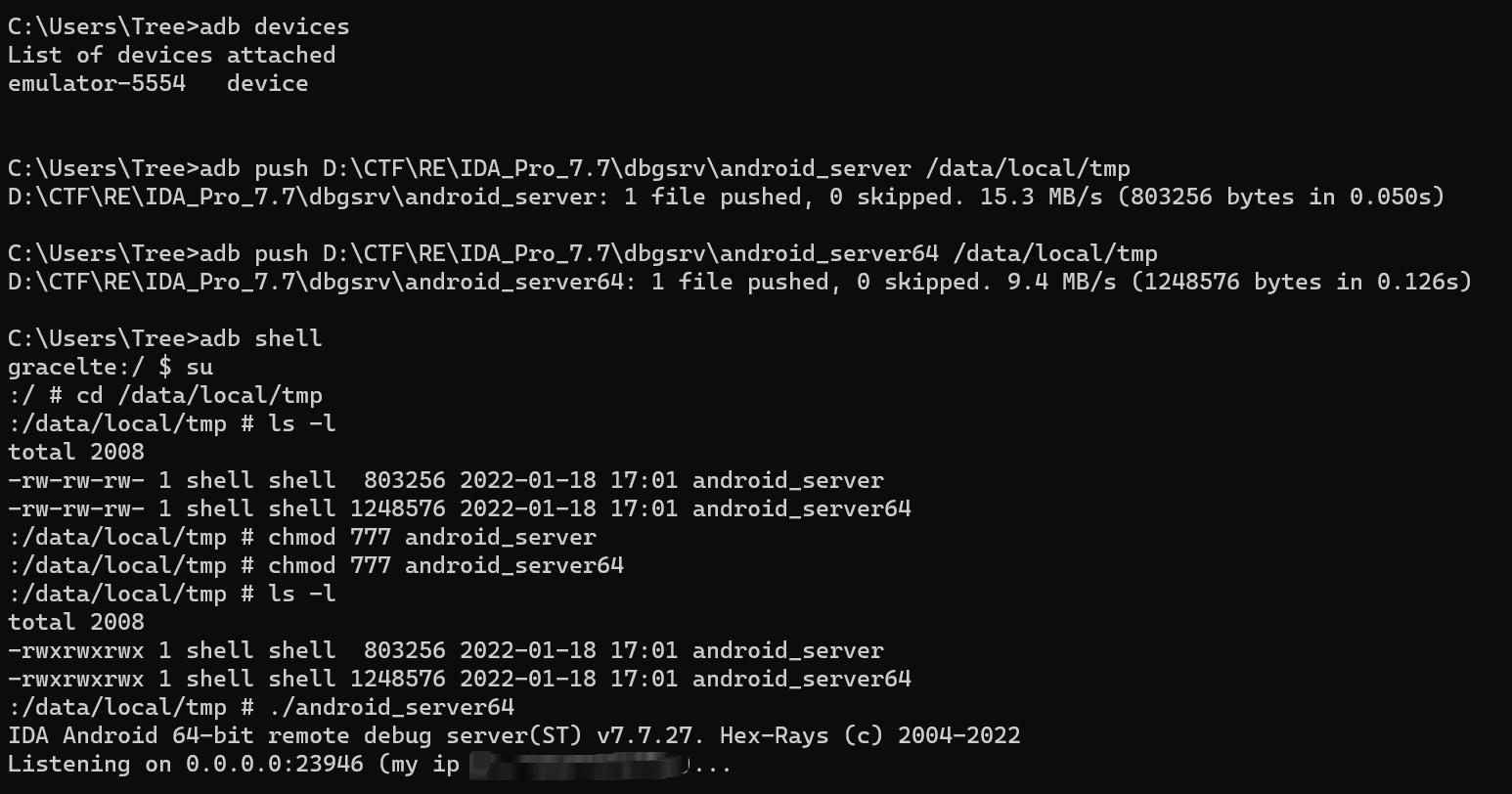Viewport: 1512px width, 794px height.
Task: Click the "adb devices" command text
Action: (274, 26)
